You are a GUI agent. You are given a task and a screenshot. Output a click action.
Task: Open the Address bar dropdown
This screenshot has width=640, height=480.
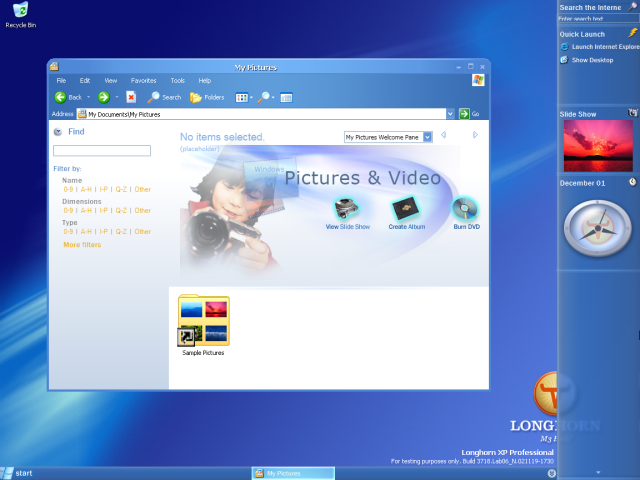[450, 114]
